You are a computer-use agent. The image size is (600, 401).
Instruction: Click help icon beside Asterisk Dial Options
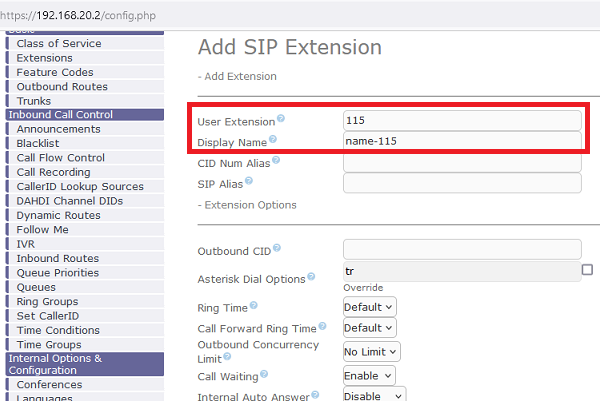[312, 276]
